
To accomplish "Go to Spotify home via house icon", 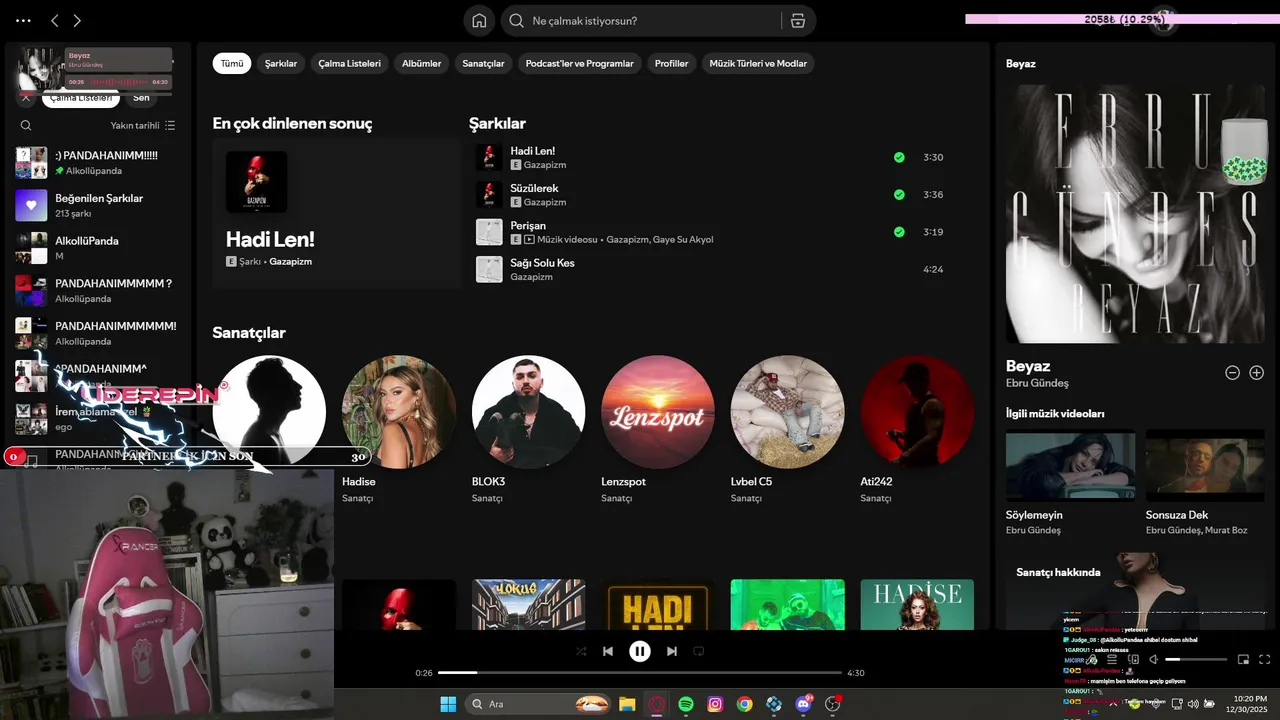I will pos(479,21).
